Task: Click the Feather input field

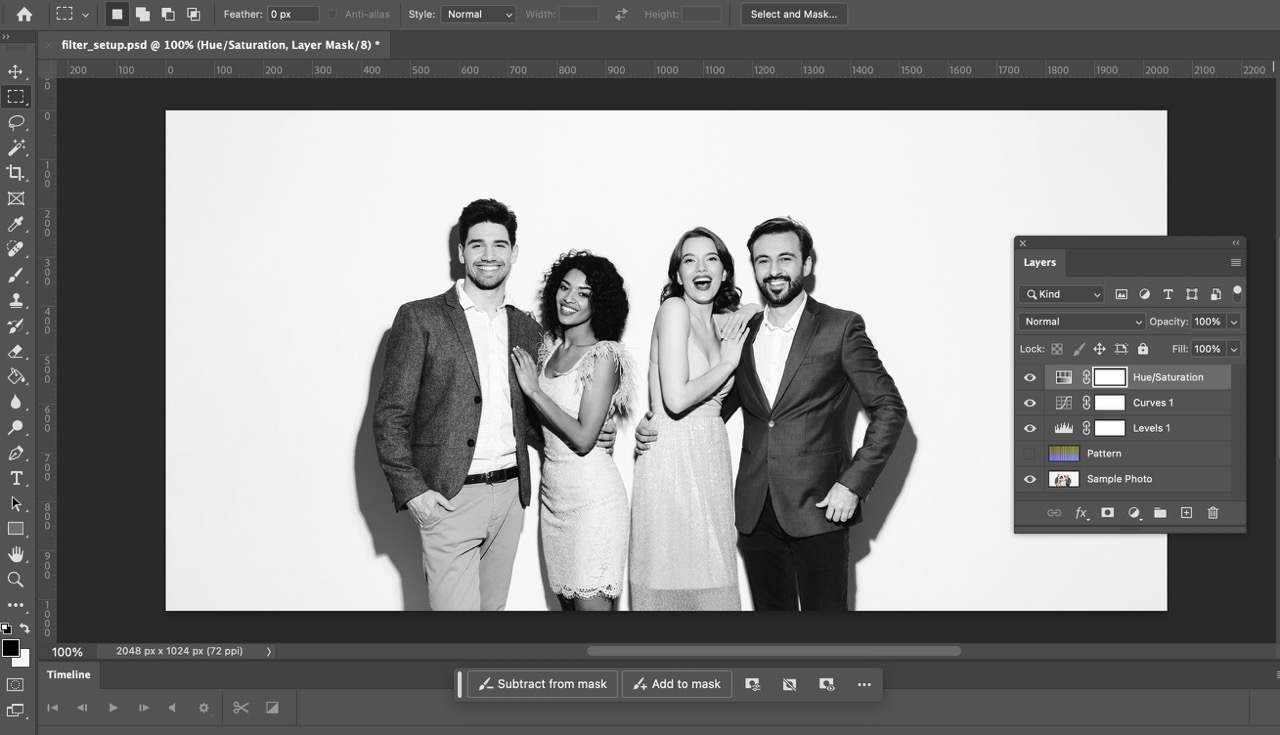Action: 292,14
